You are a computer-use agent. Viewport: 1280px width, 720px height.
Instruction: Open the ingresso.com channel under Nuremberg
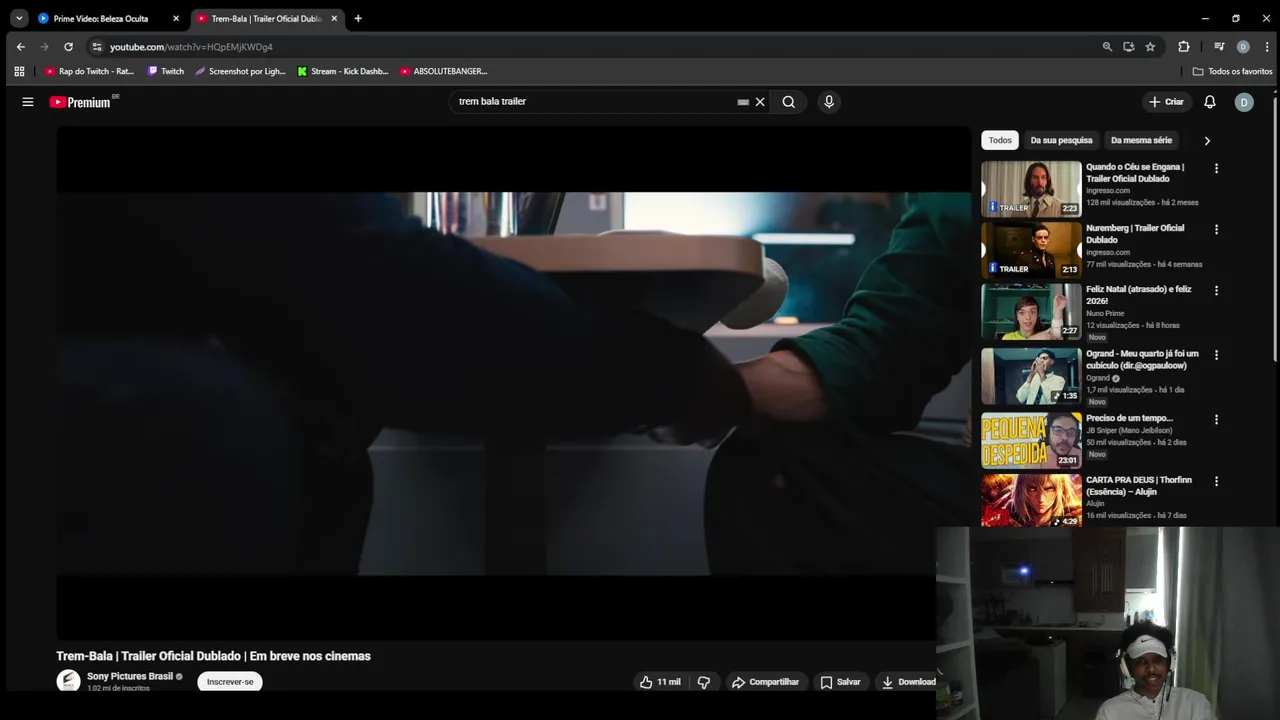(1108, 252)
